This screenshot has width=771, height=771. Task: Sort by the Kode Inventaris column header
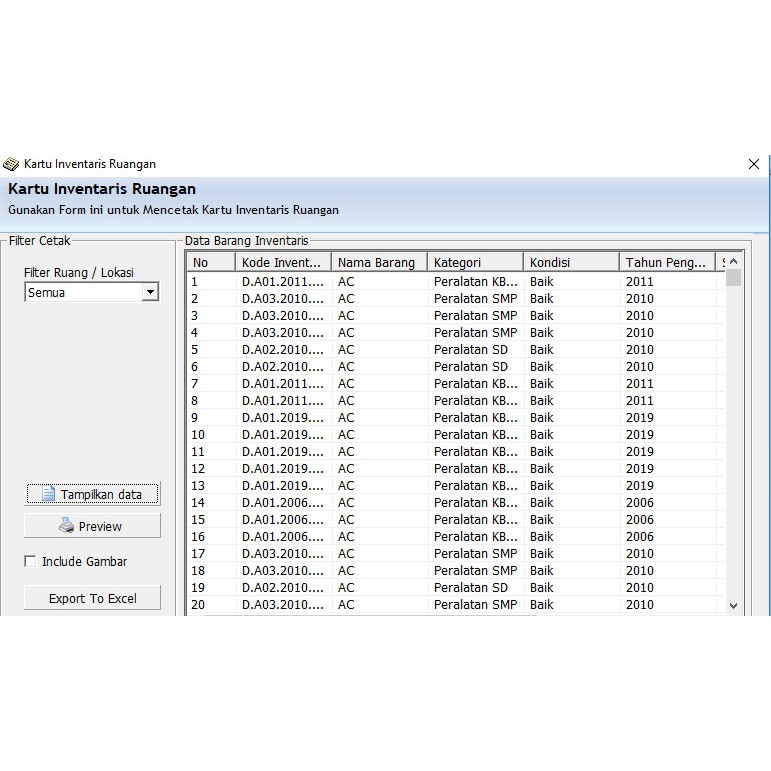(283, 262)
